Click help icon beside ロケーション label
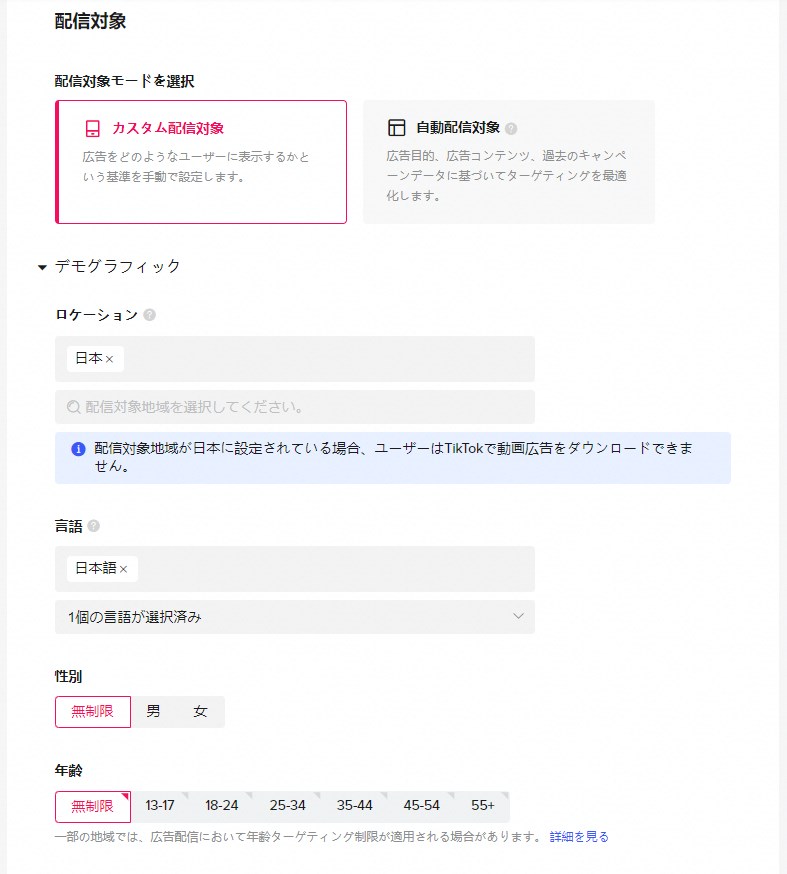 (x=150, y=315)
